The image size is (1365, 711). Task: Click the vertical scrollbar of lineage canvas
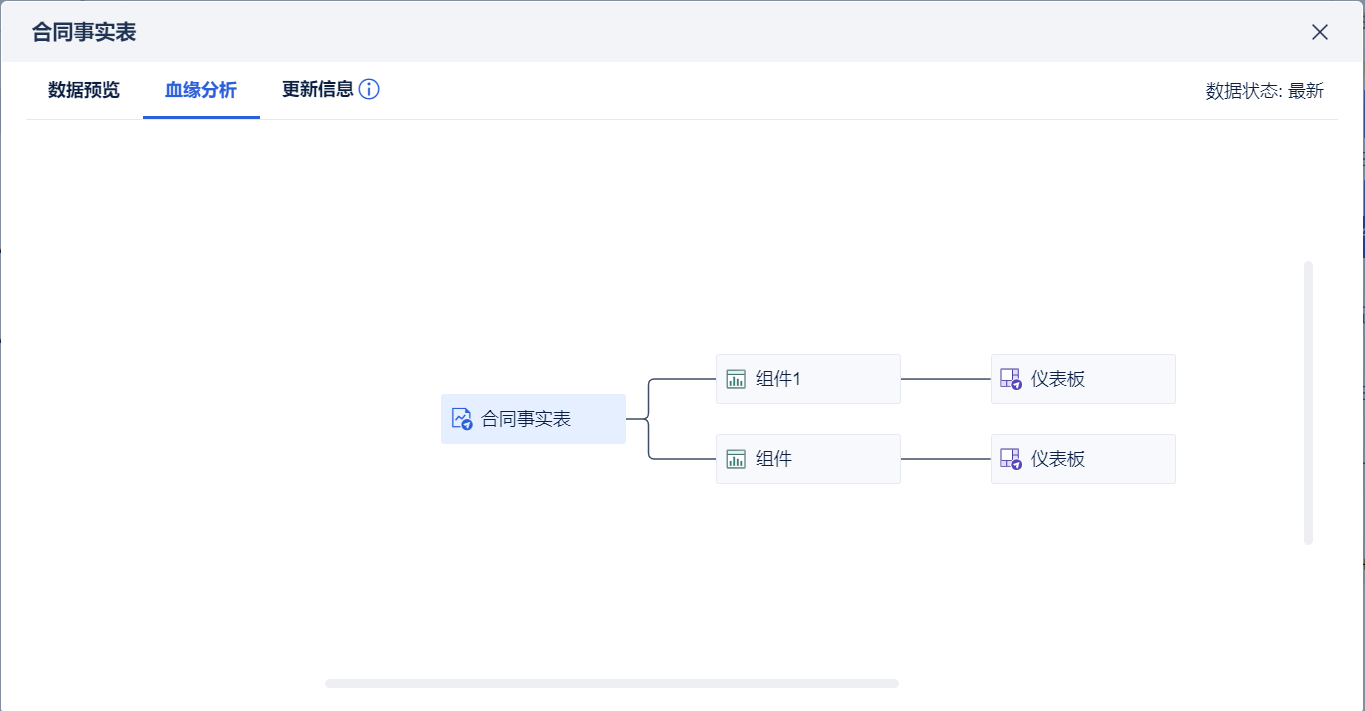[1308, 402]
